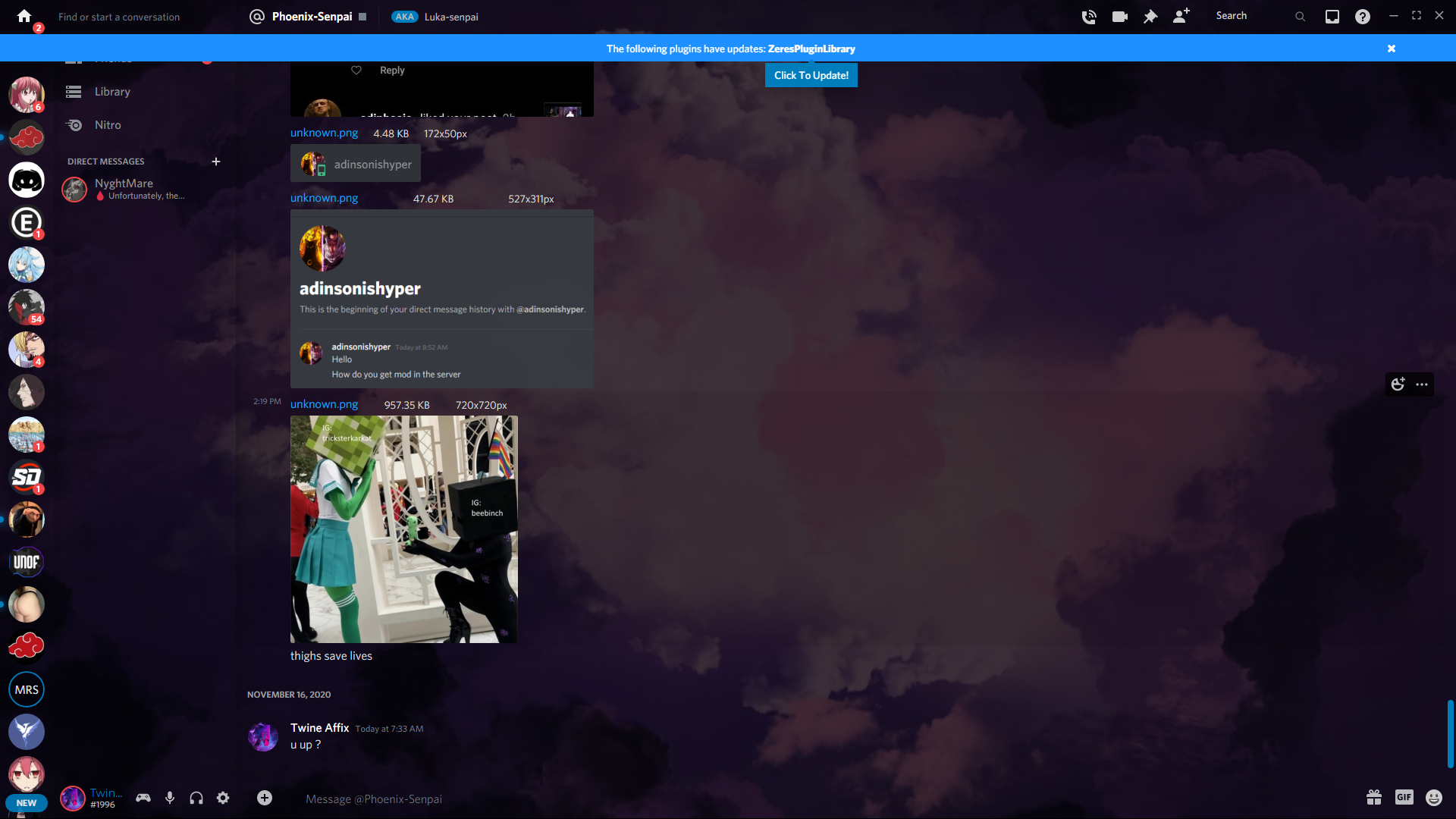Screen dimensions: 1456x819
Task: Click the Add Friends to DM icon
Action: 1181,16
